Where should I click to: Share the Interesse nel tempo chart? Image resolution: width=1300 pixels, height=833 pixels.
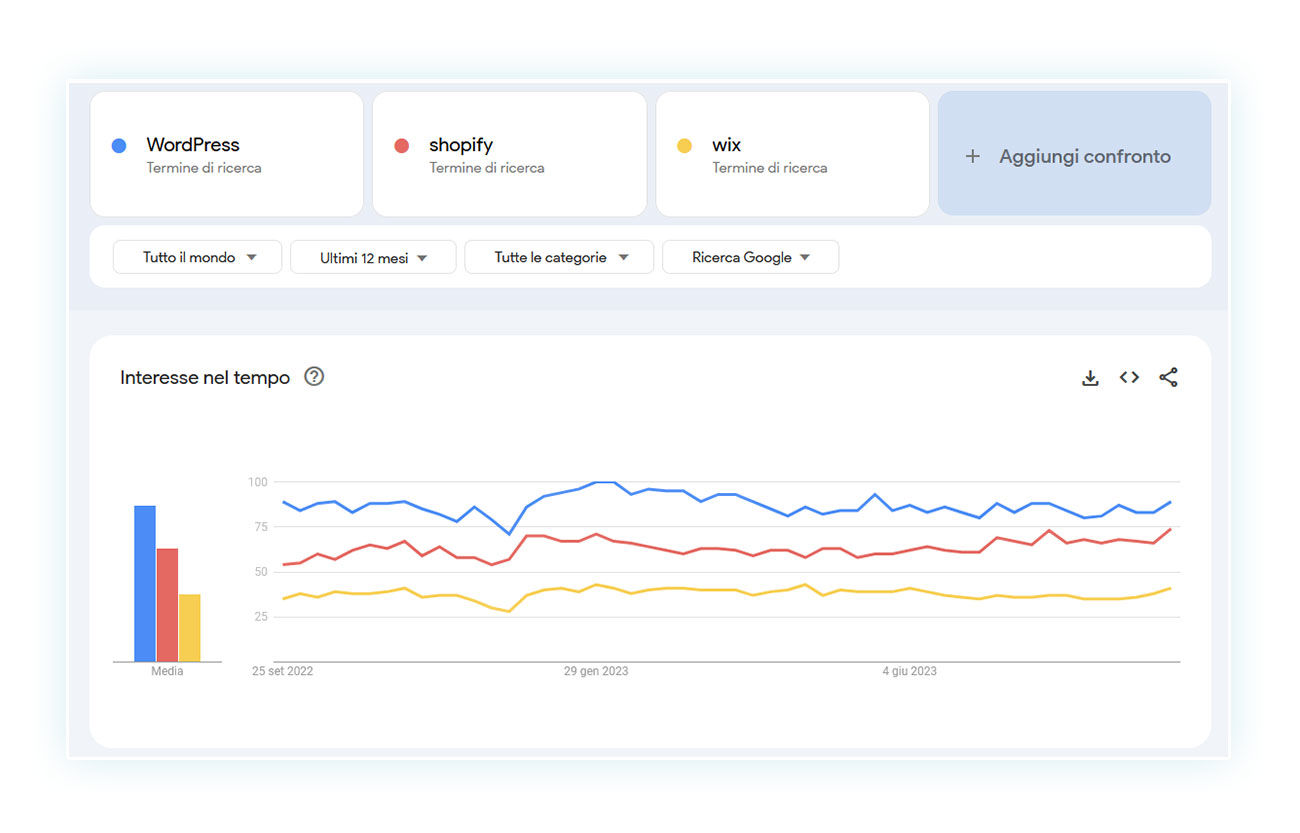[x=1168, y=377]
